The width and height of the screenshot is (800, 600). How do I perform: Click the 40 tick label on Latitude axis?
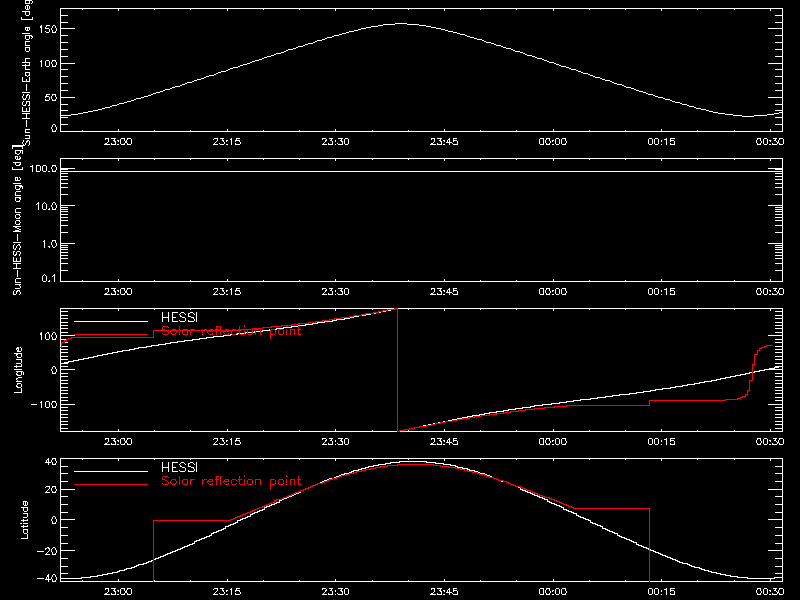click(x=51, y=462)
